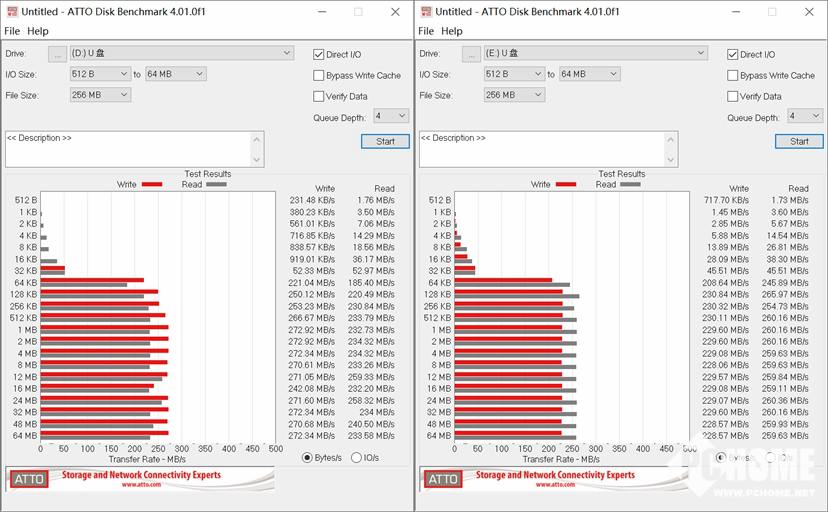The width and height of the screenshot is (828, 512).
Task: Close the left ATTO Disk Benchmark window
Action: (395, 12)
